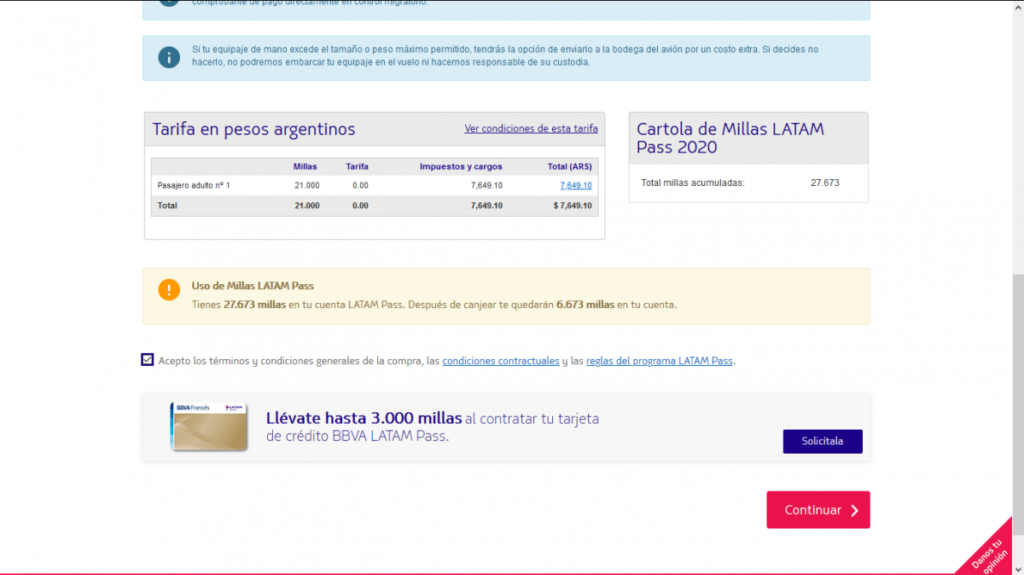Open the 'condiciones contractuales' link
The height and width of the screenshot is (575, 1024).
point(501,361)
